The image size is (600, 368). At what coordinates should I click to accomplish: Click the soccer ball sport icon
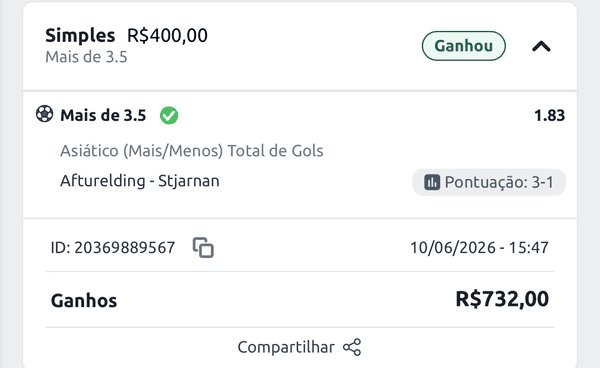pyautogui.click(x=44, y=114)
